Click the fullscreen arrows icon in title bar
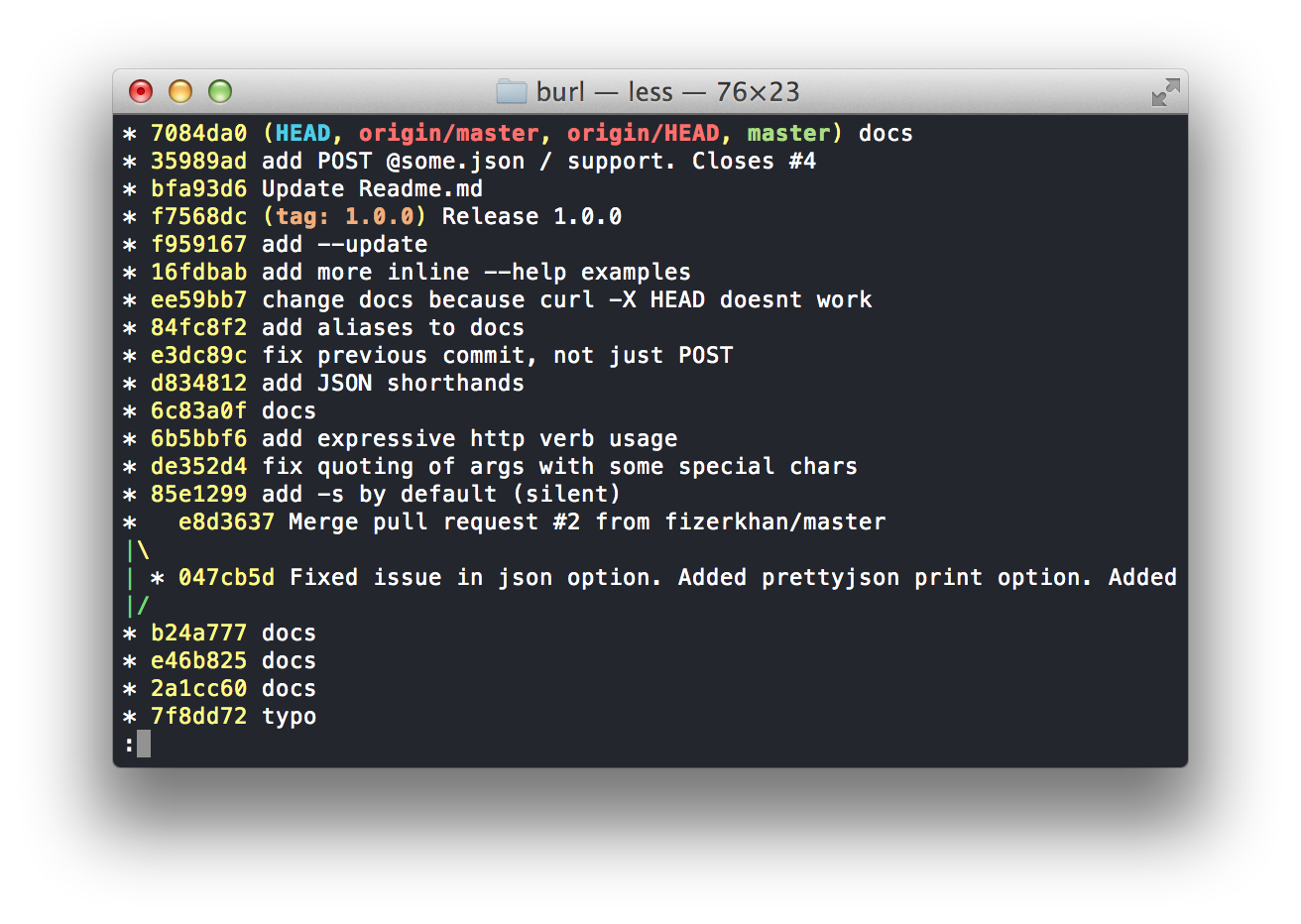Viewport: 1301px width, 924px height. point(1166,92)
